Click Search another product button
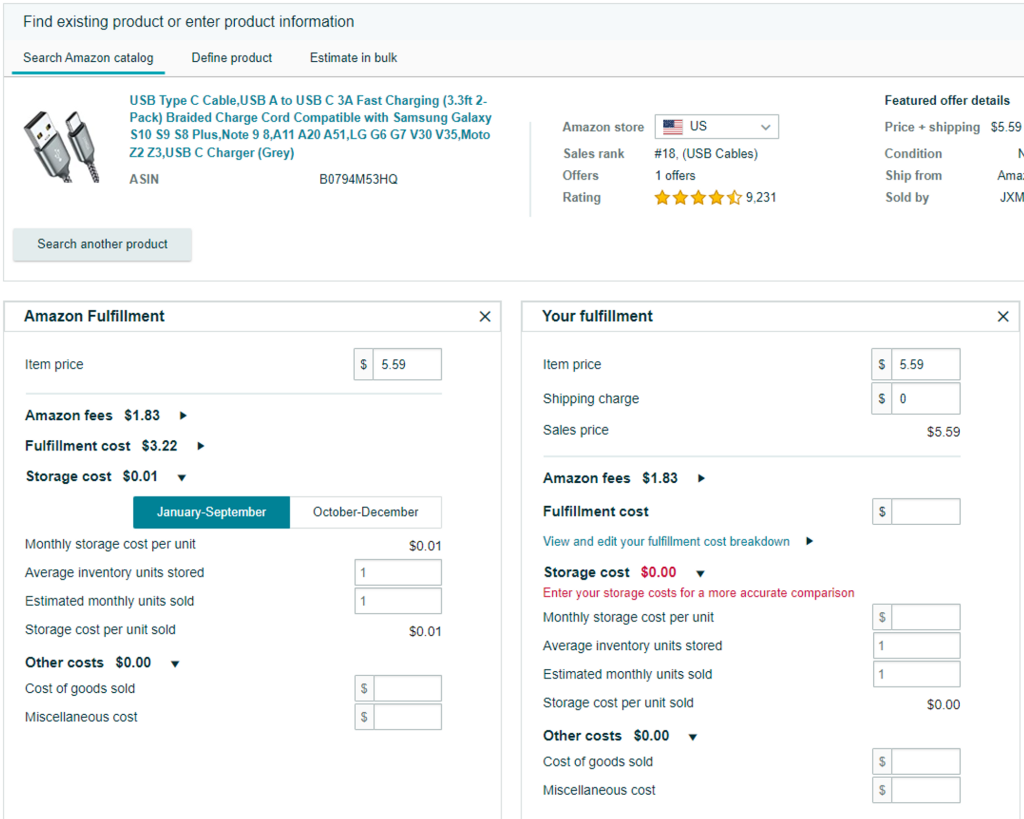This screenshot has height=819, width=1024. [103, 244]
